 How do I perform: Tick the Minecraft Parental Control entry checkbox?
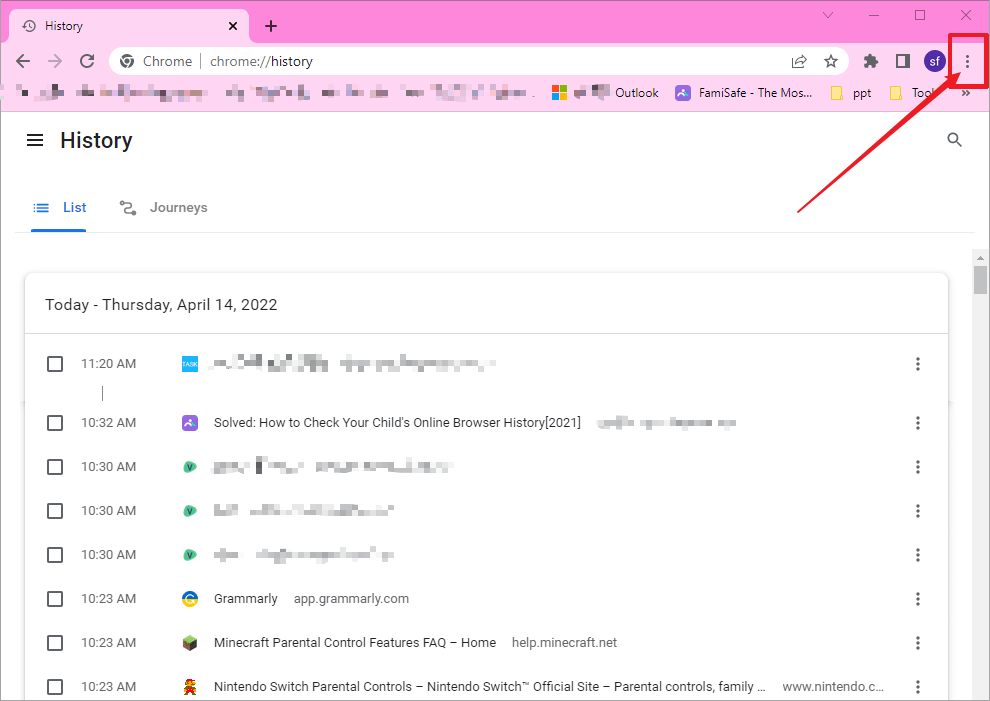[x=55, y=643]
